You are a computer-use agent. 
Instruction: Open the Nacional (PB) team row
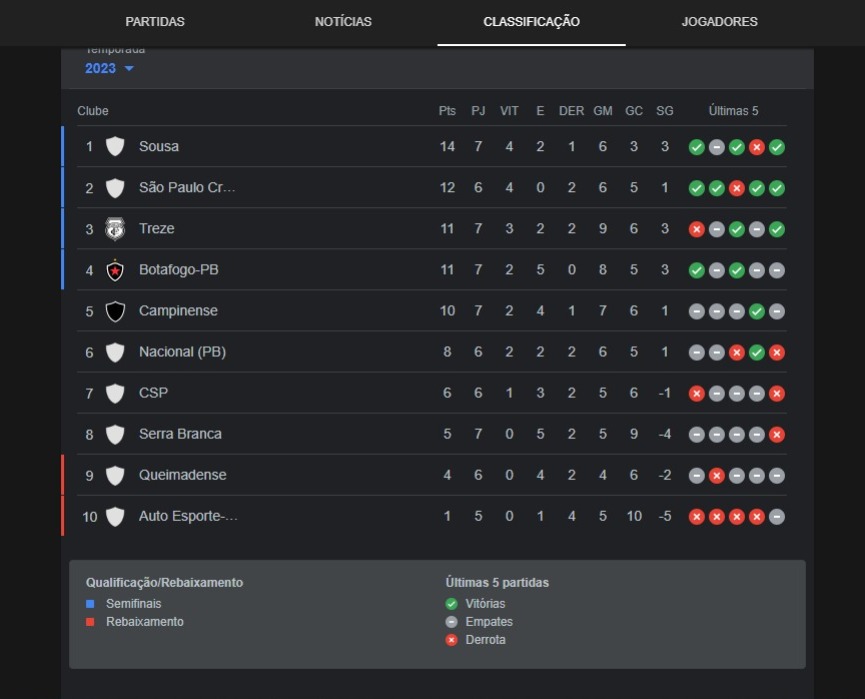(432, 352)
